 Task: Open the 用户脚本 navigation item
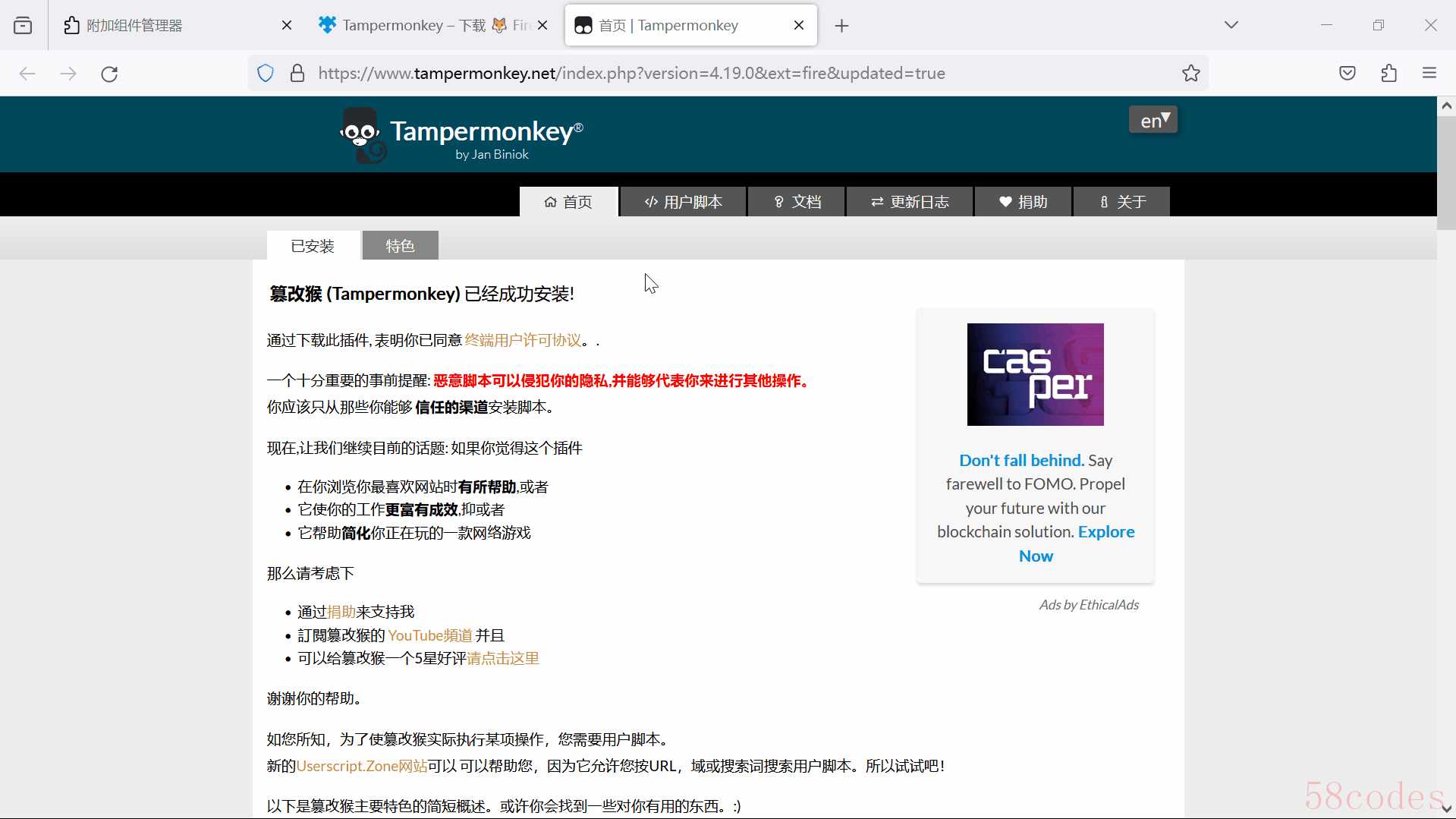(683, 202)
